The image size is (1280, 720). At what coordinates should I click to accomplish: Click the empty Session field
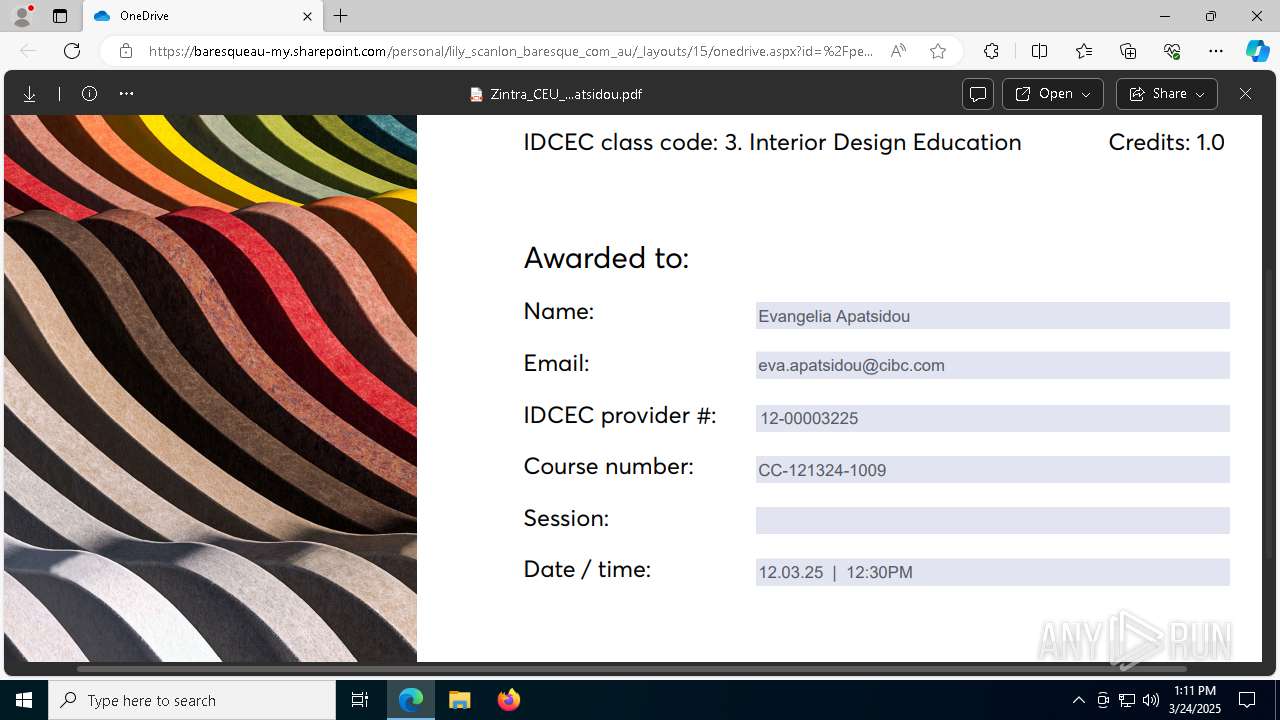pyautogui.click(x=992, y=520)
